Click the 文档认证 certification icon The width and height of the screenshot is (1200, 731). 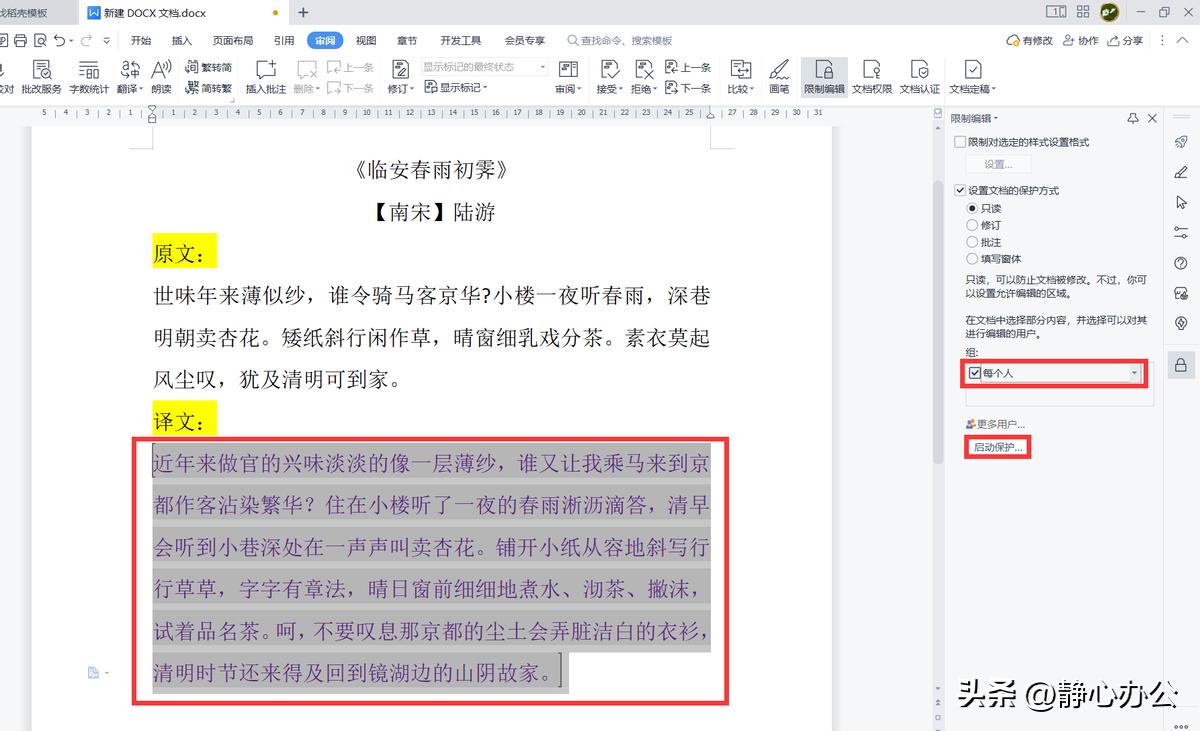tap(920, 75)
